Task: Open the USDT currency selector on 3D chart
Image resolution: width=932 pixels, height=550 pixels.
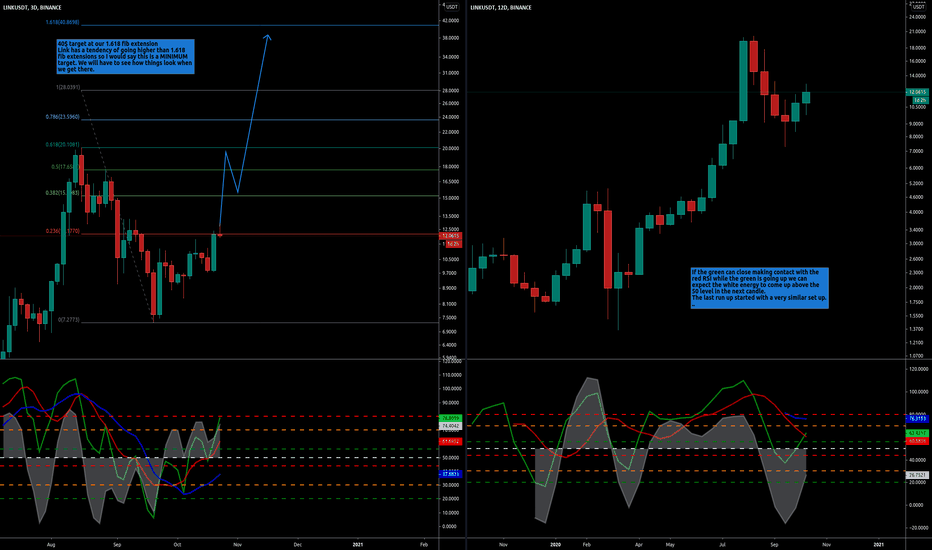Action: [x=452, y=7]
